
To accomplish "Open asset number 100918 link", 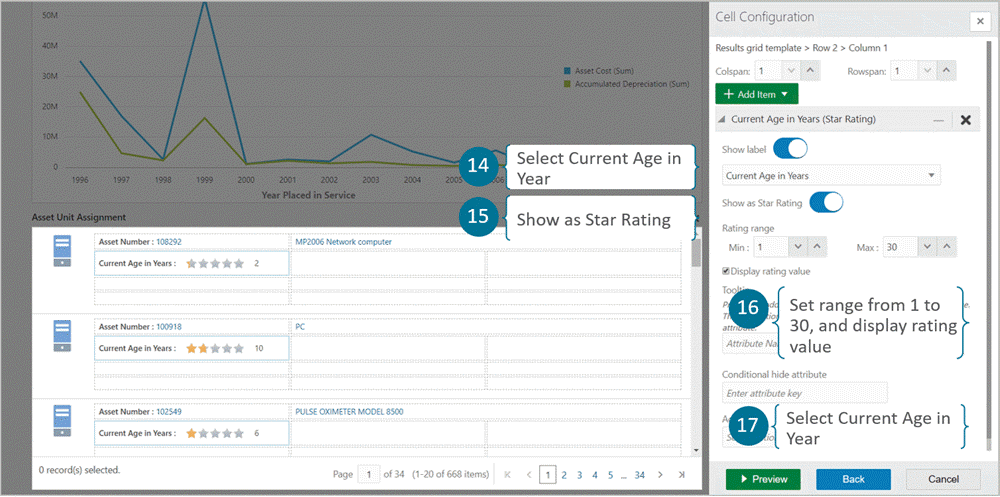I will (169, 327).
